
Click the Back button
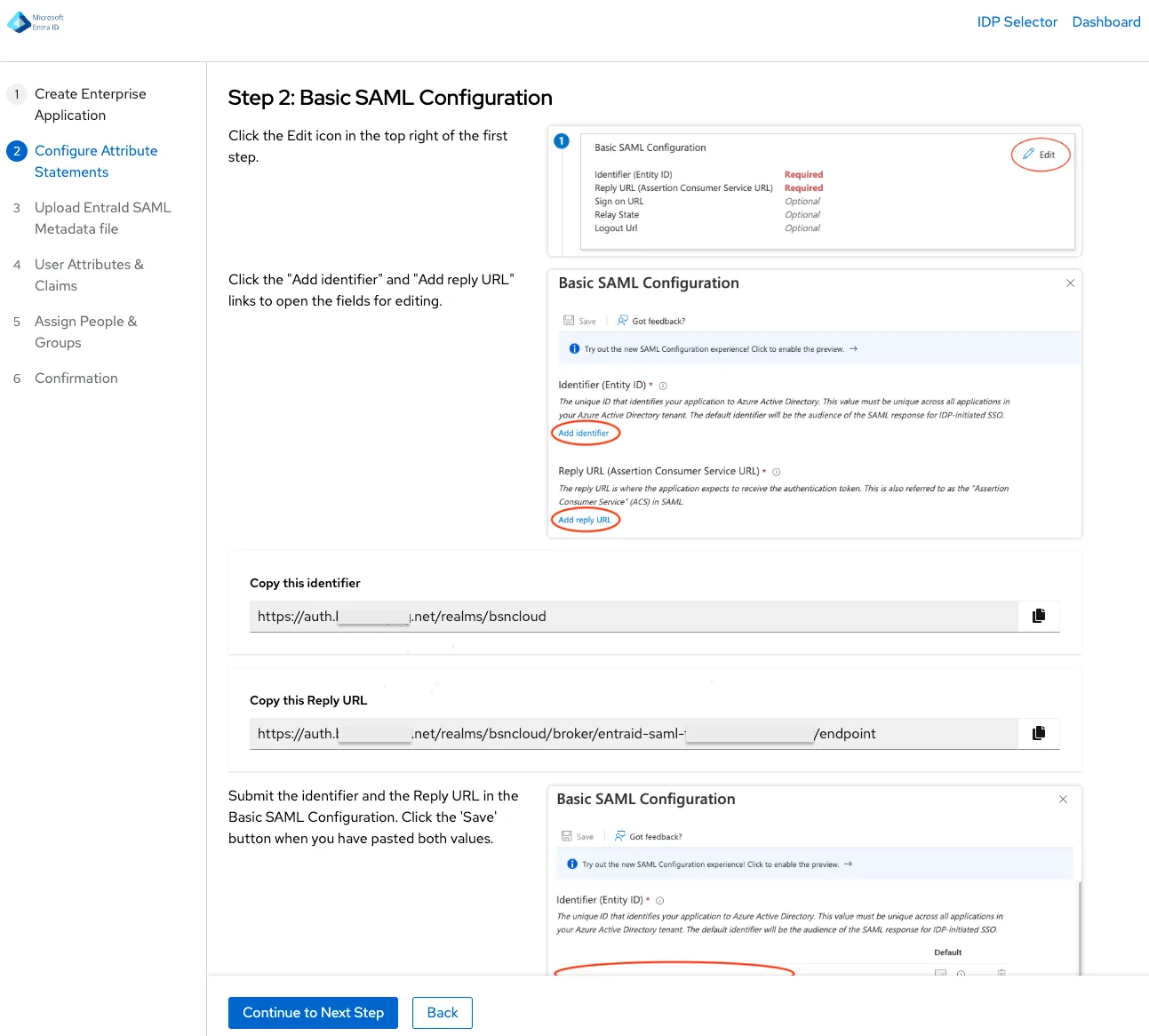[x=443, y=1013]
